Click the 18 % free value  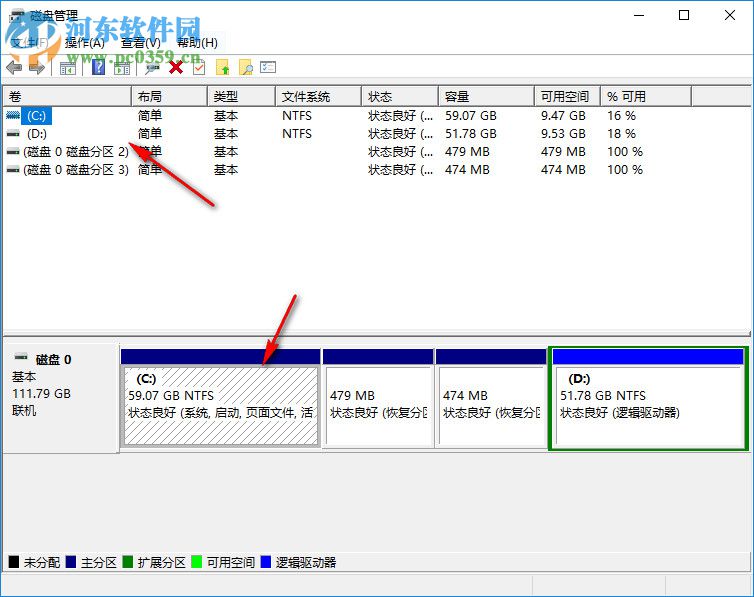(621, 134)
